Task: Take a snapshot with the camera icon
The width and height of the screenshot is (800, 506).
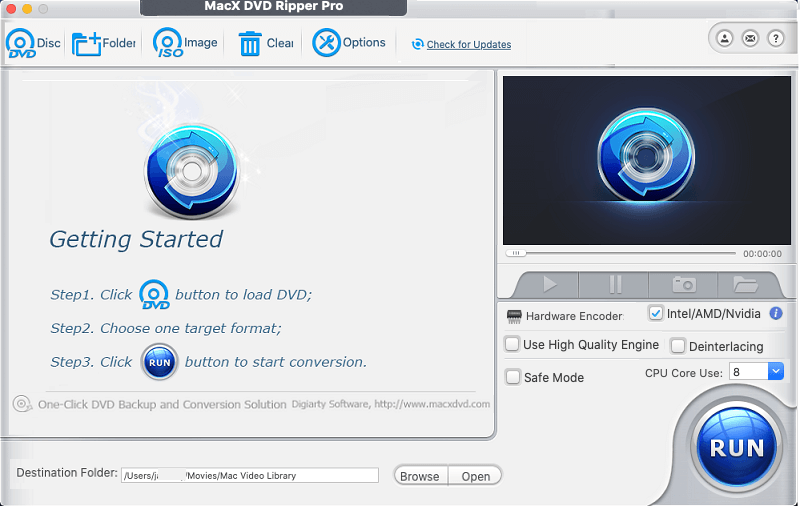Action: click(x=684, y=285)
